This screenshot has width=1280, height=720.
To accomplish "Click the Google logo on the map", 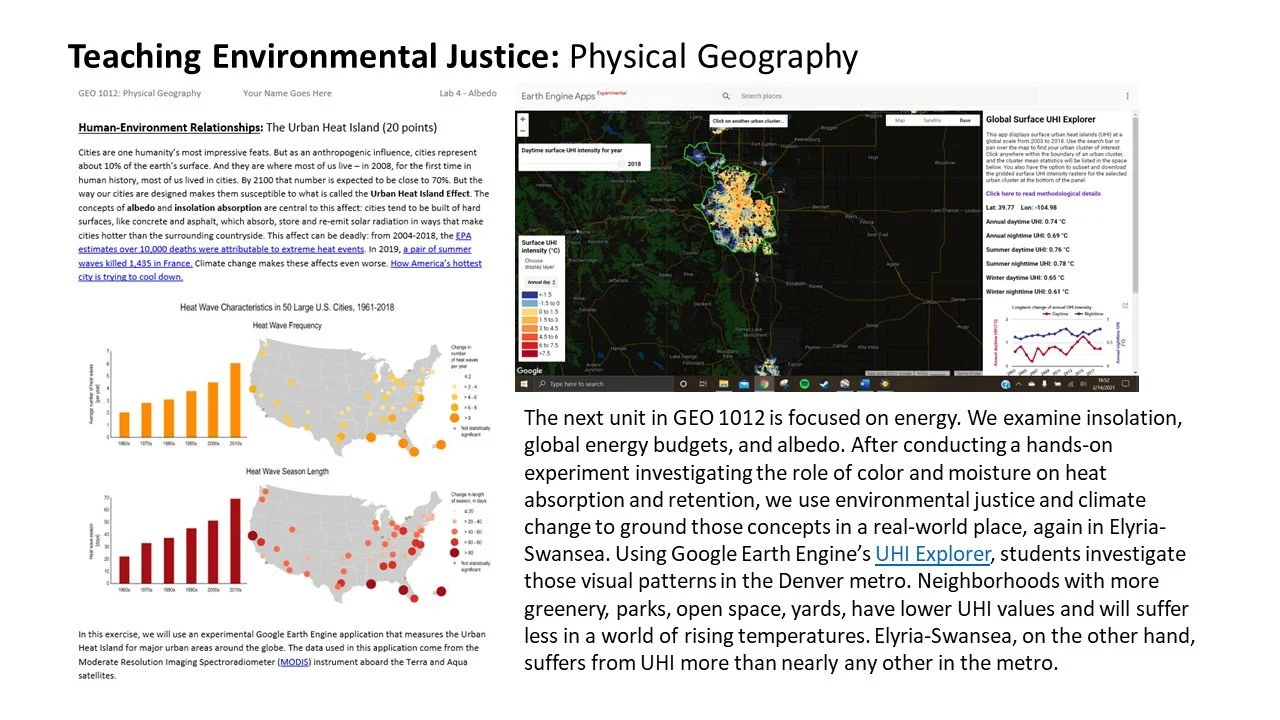I will pos(529,370).
